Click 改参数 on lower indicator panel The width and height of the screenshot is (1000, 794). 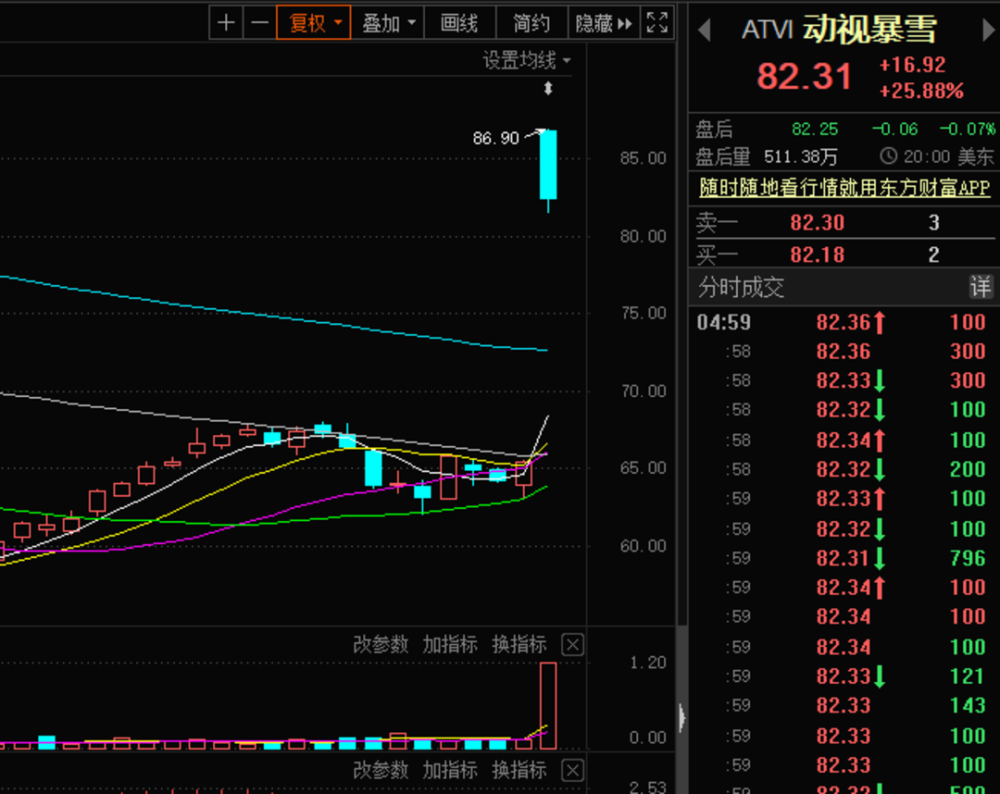(x=381, y=770)
